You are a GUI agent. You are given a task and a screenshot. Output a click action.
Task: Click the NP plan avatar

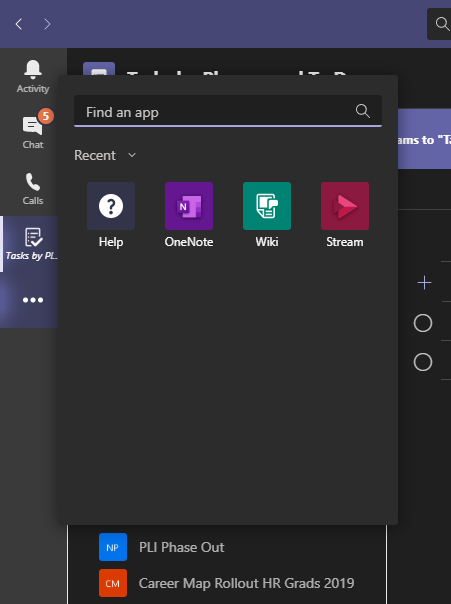click(113, 547)
